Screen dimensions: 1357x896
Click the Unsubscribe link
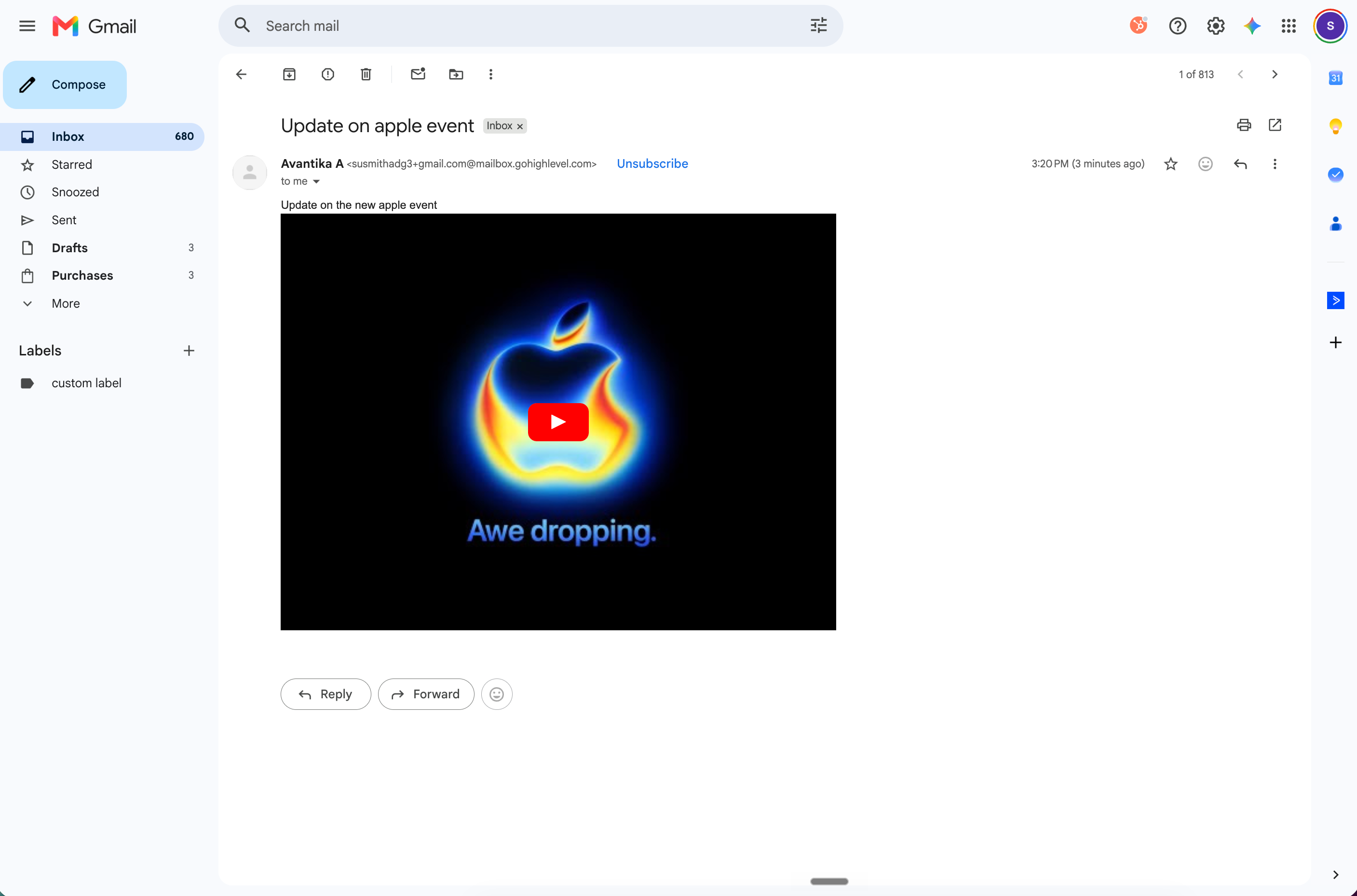pos(652,163)
